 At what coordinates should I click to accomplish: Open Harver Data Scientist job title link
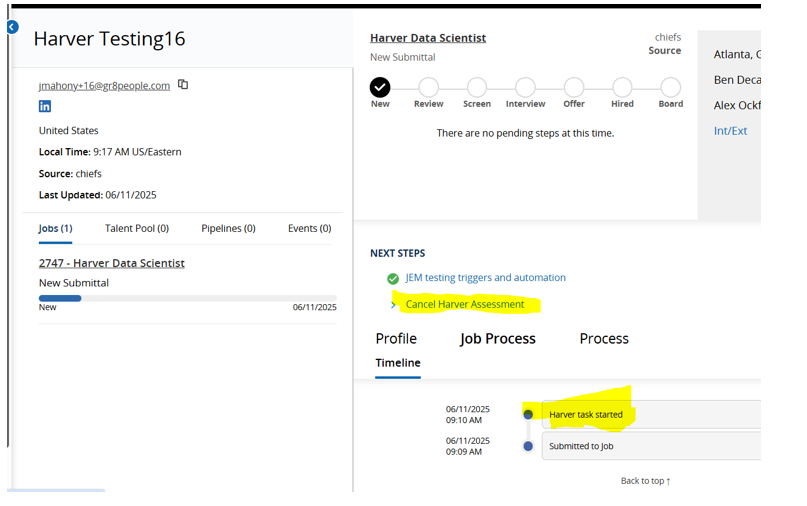tap(428, 38)
